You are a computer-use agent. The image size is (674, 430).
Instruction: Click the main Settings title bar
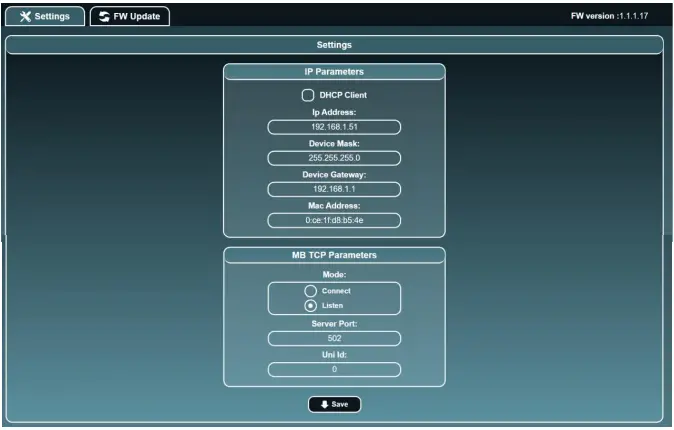point(334,45)
